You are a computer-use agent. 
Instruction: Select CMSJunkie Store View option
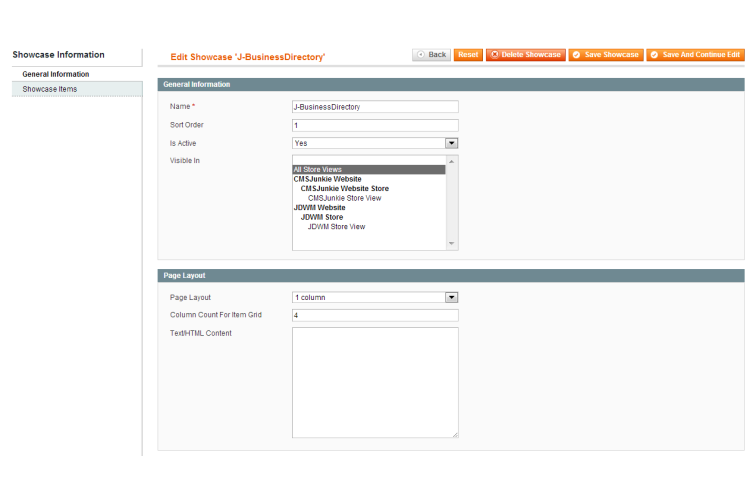[344, 198]
